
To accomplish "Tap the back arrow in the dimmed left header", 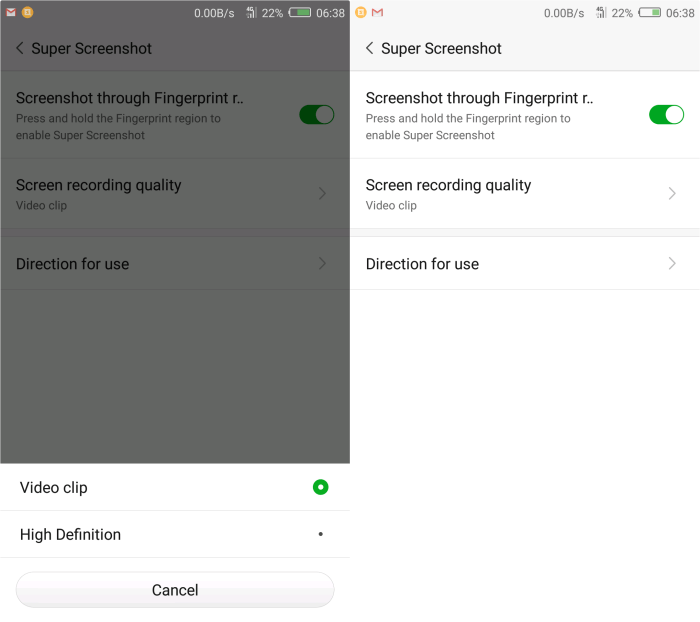I will 20,48.
